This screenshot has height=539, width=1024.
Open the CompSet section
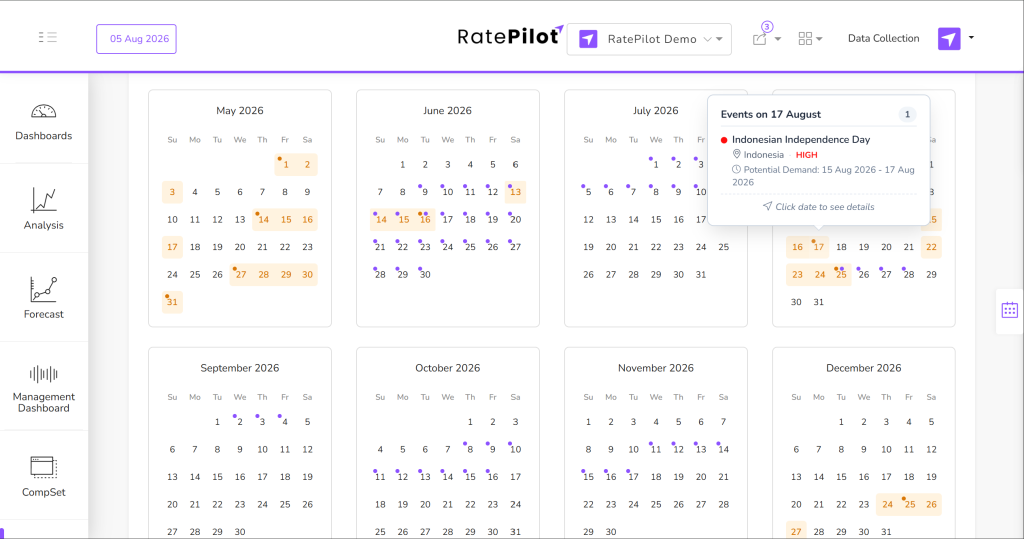[44, 477]
